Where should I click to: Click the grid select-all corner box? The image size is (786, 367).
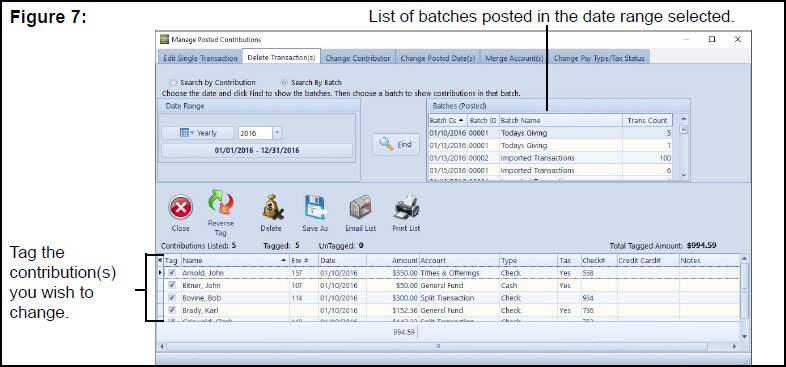point(160,260)
